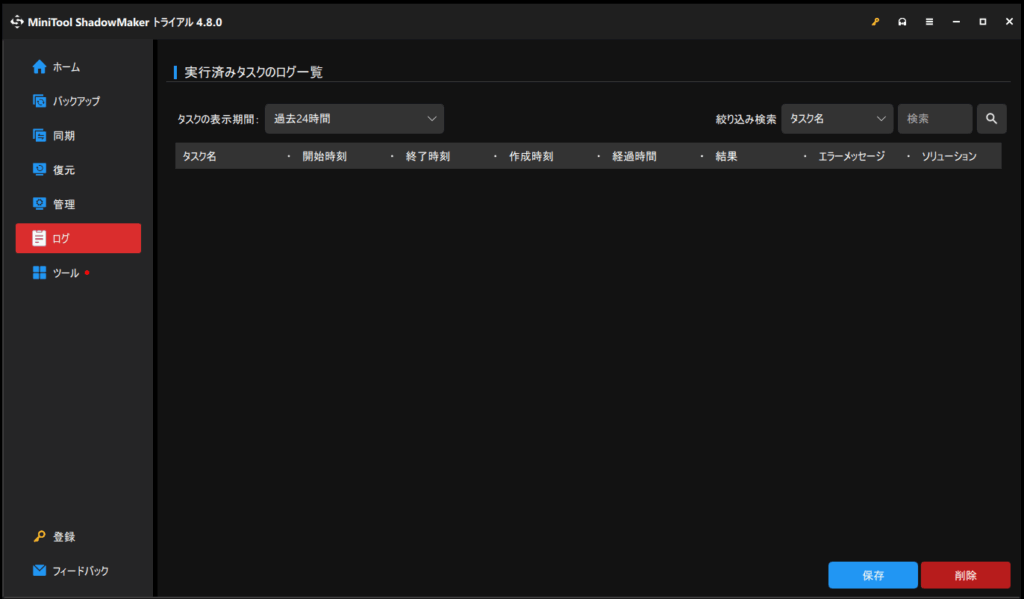The image size is (1024, 599).
Task: Click the Backup icon in sidebar
Action: [x=39, y=101]
